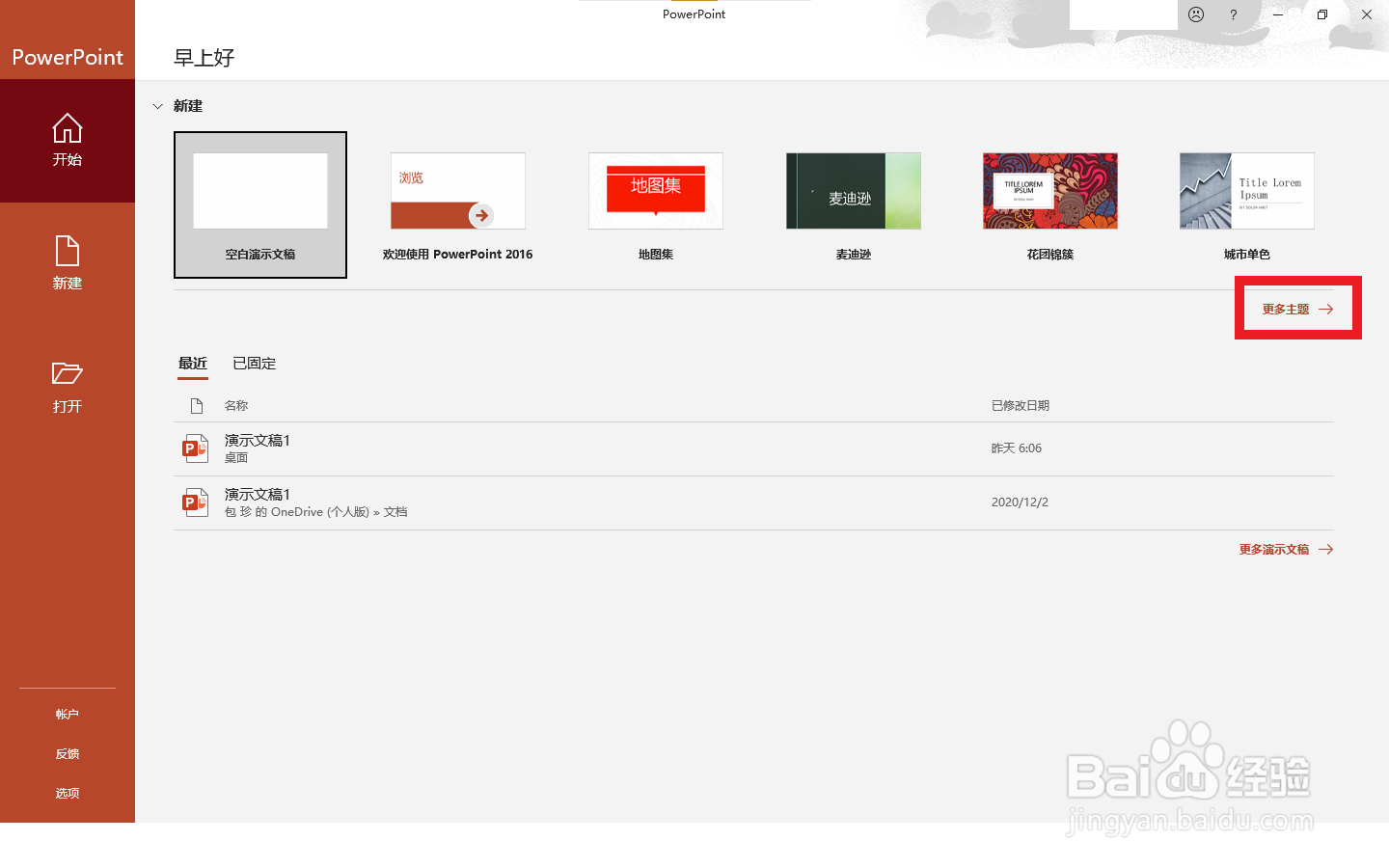The height and width of the screenshot is (868, 1389).
Task: Select the 空白演示文稿 blank template
Action: 260,204
